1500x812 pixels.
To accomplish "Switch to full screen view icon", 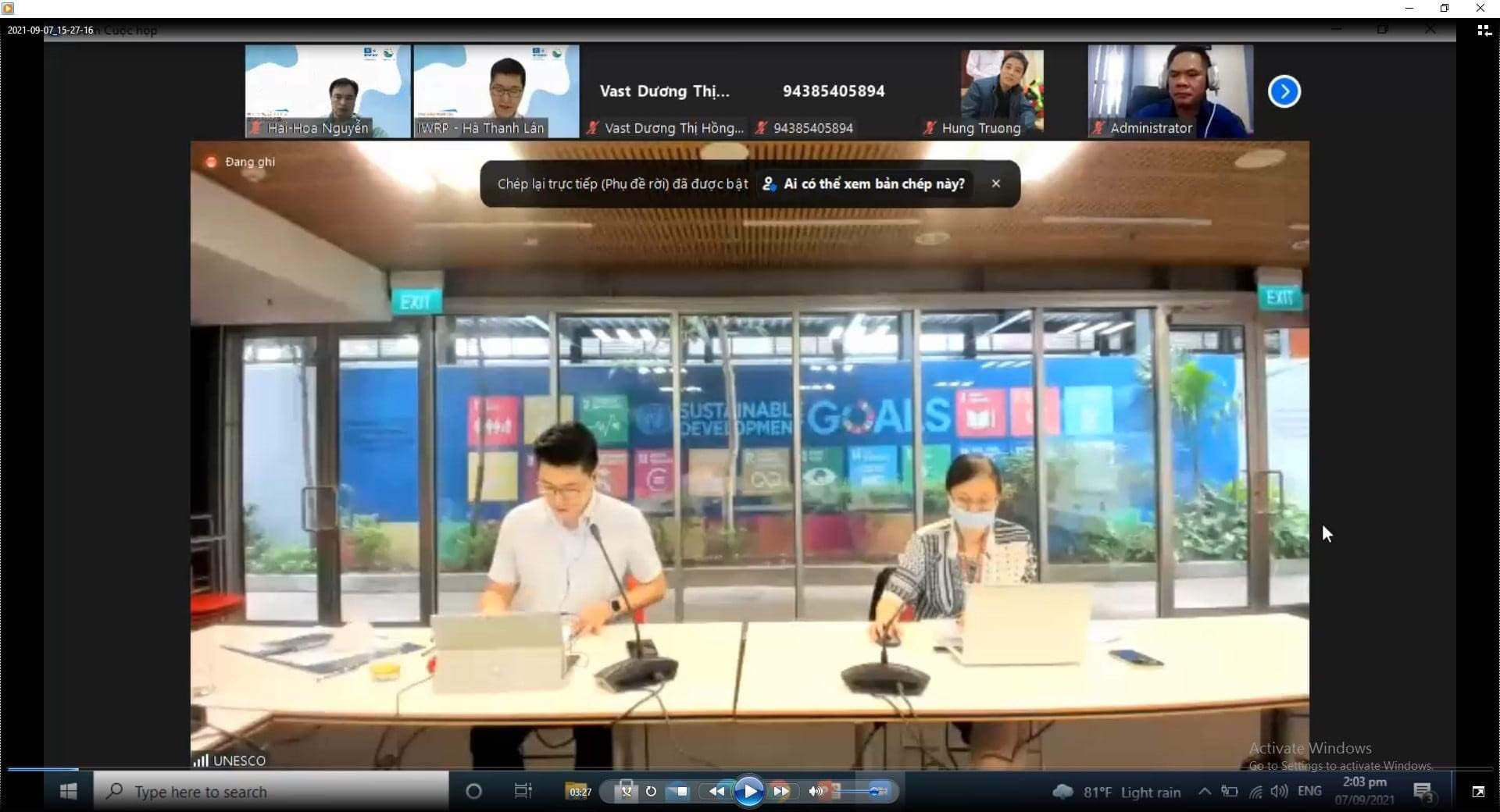I will click(1478, 792).
